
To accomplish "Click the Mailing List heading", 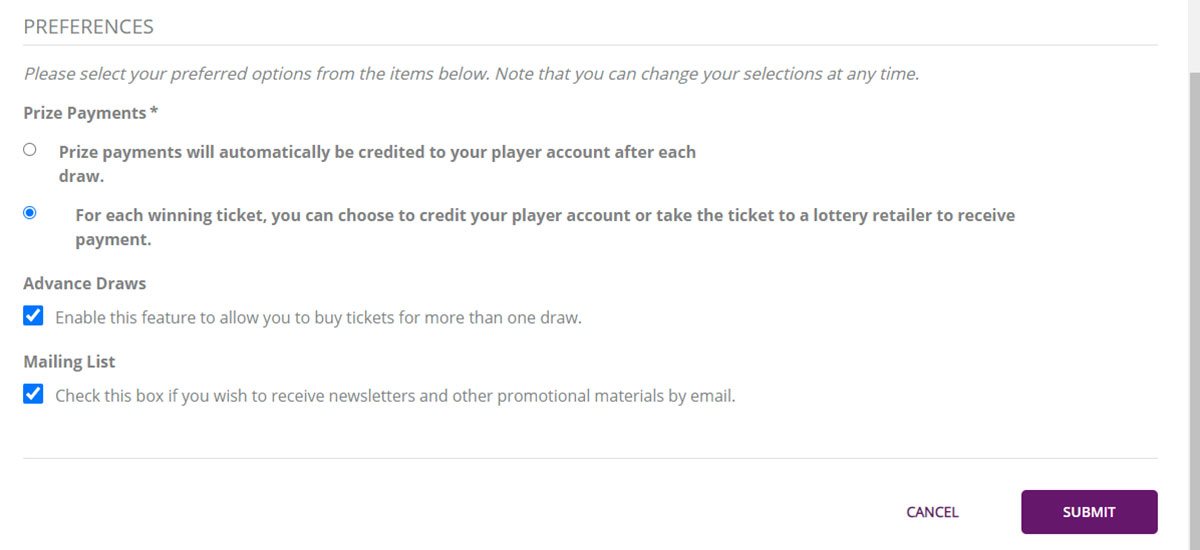I will click(69, 362).
